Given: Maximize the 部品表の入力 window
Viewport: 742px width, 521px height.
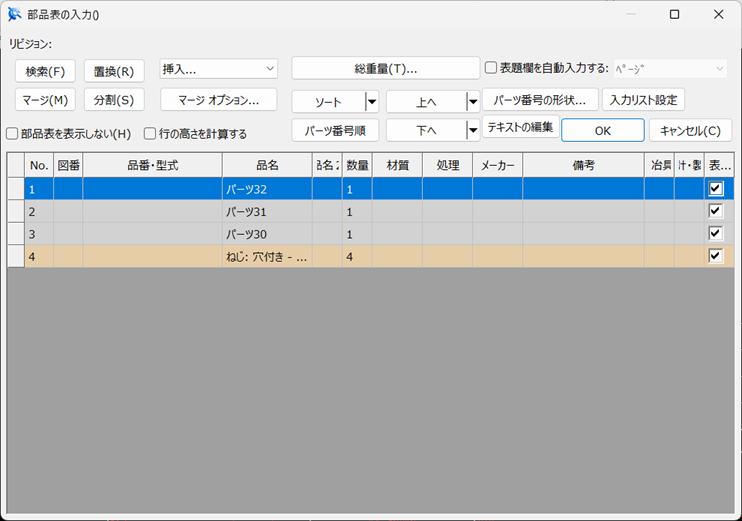Looking at the screenshot, I should (675, 15).
